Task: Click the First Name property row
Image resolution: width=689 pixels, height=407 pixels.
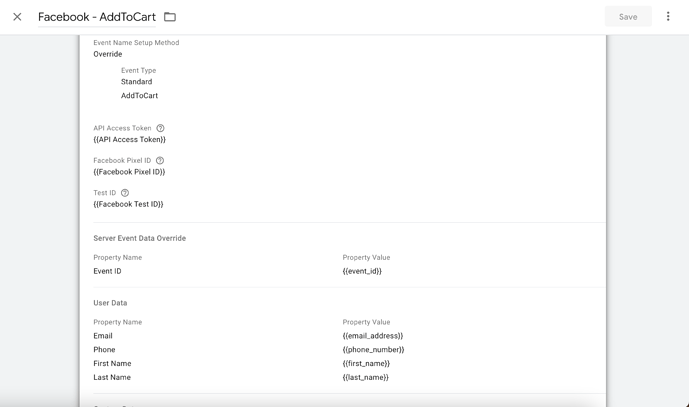Action: pos(112,363)
